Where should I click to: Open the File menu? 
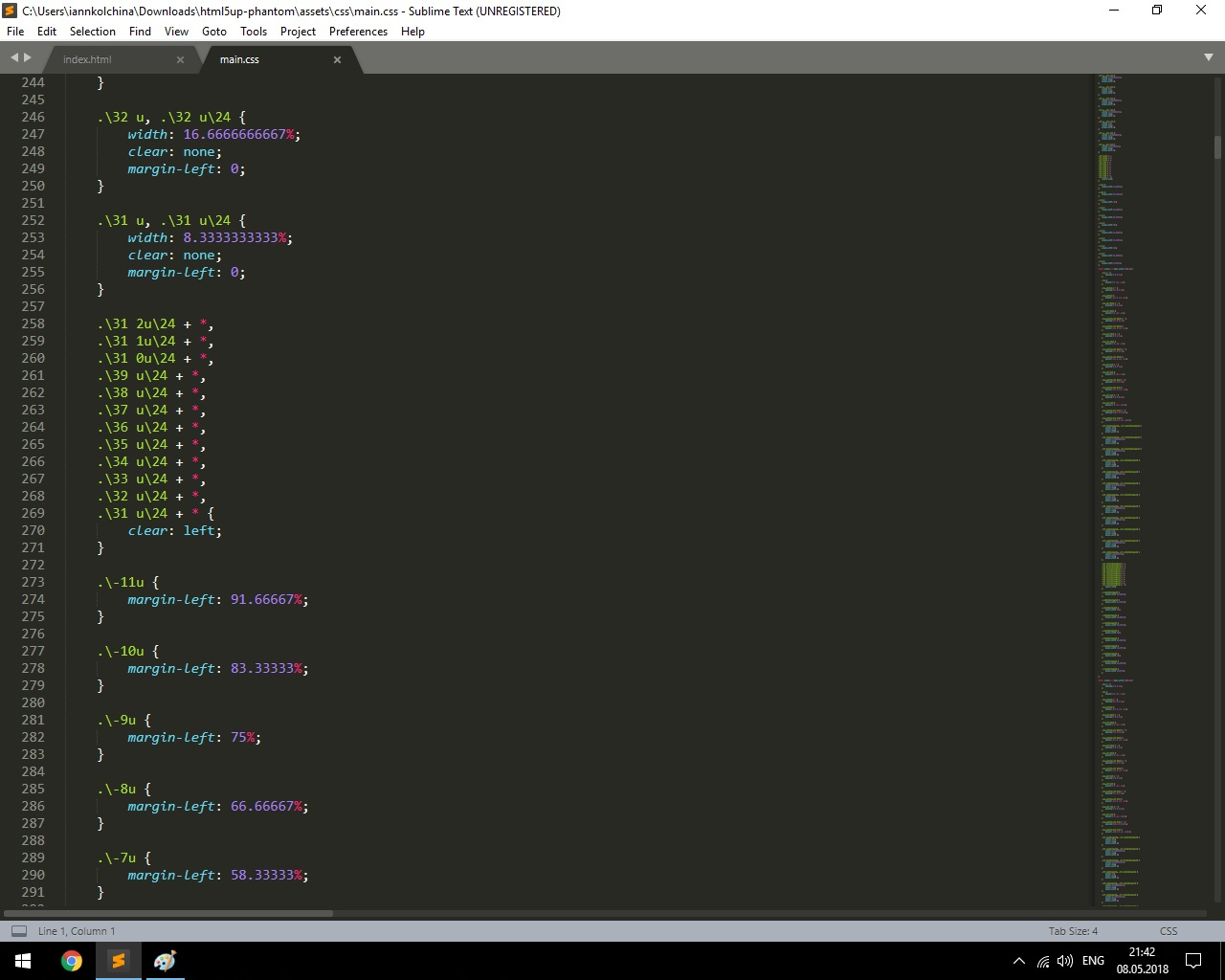point(15,31)
